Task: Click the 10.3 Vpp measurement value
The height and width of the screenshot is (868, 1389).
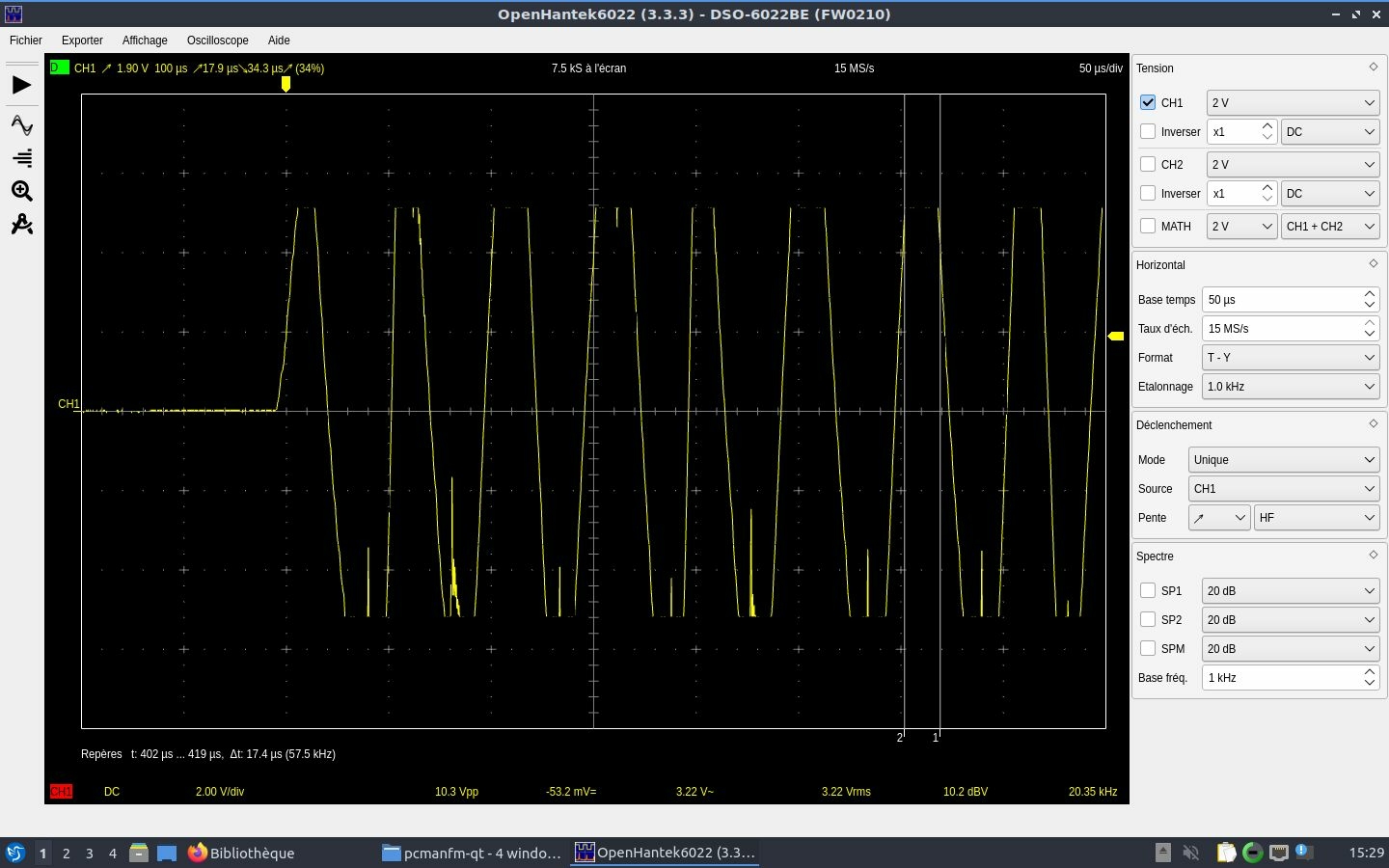Action: 456,792
